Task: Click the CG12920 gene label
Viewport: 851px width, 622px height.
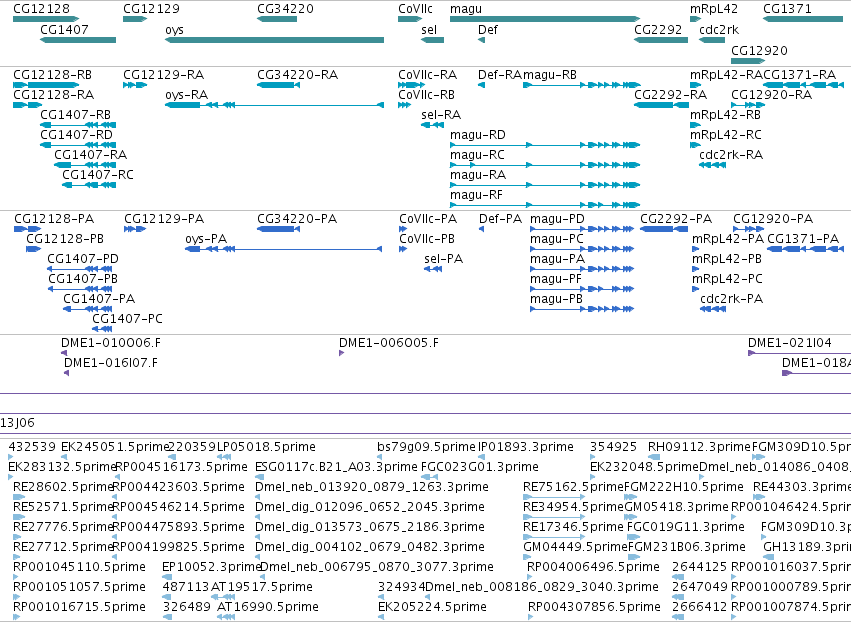Action: click(x=759, y=50)
